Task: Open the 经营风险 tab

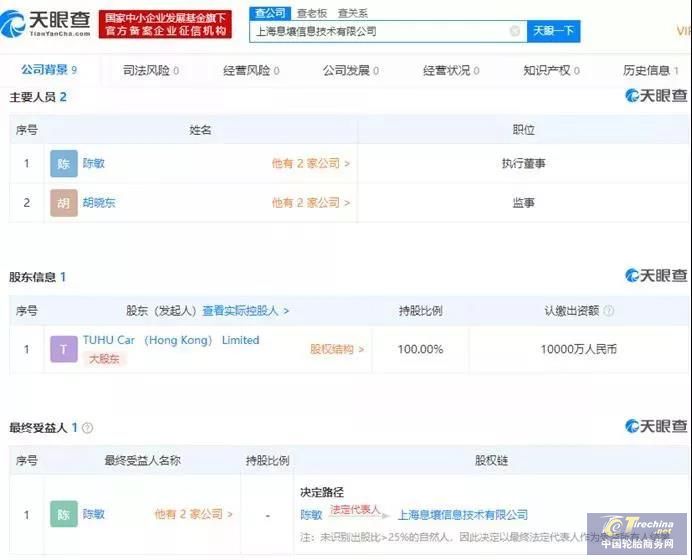Action: coord(251,70)
